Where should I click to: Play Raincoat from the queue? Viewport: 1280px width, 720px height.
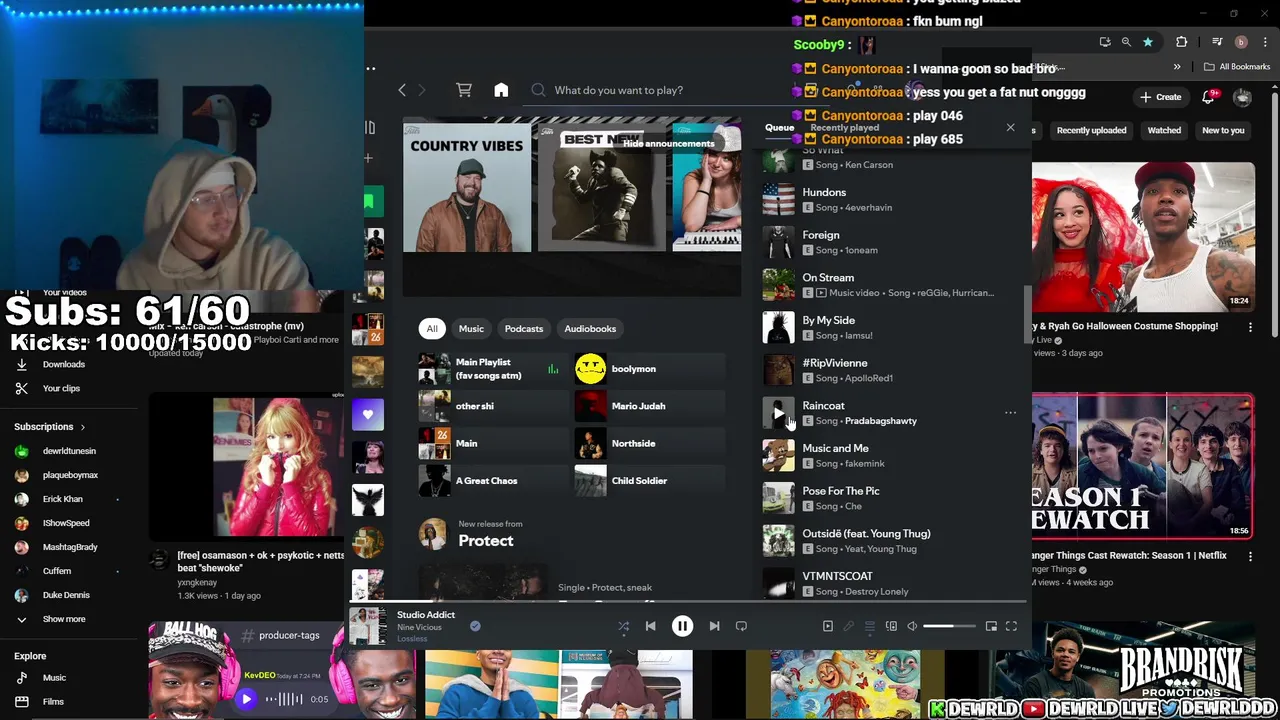pyautogui.click(x=778, y=413)
